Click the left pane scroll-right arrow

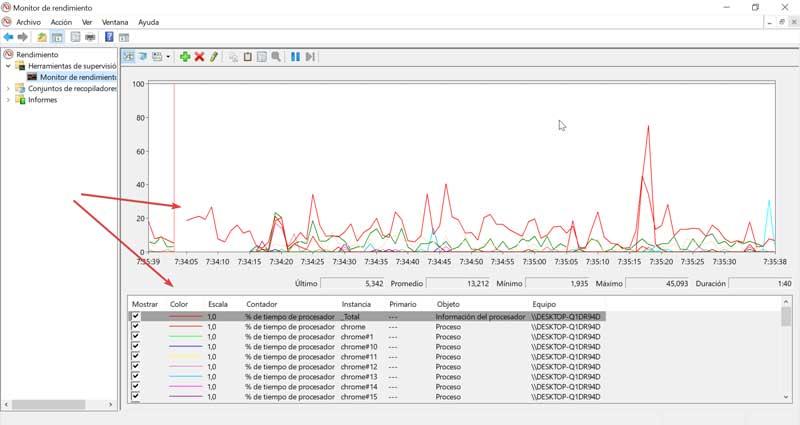point(111,405)
